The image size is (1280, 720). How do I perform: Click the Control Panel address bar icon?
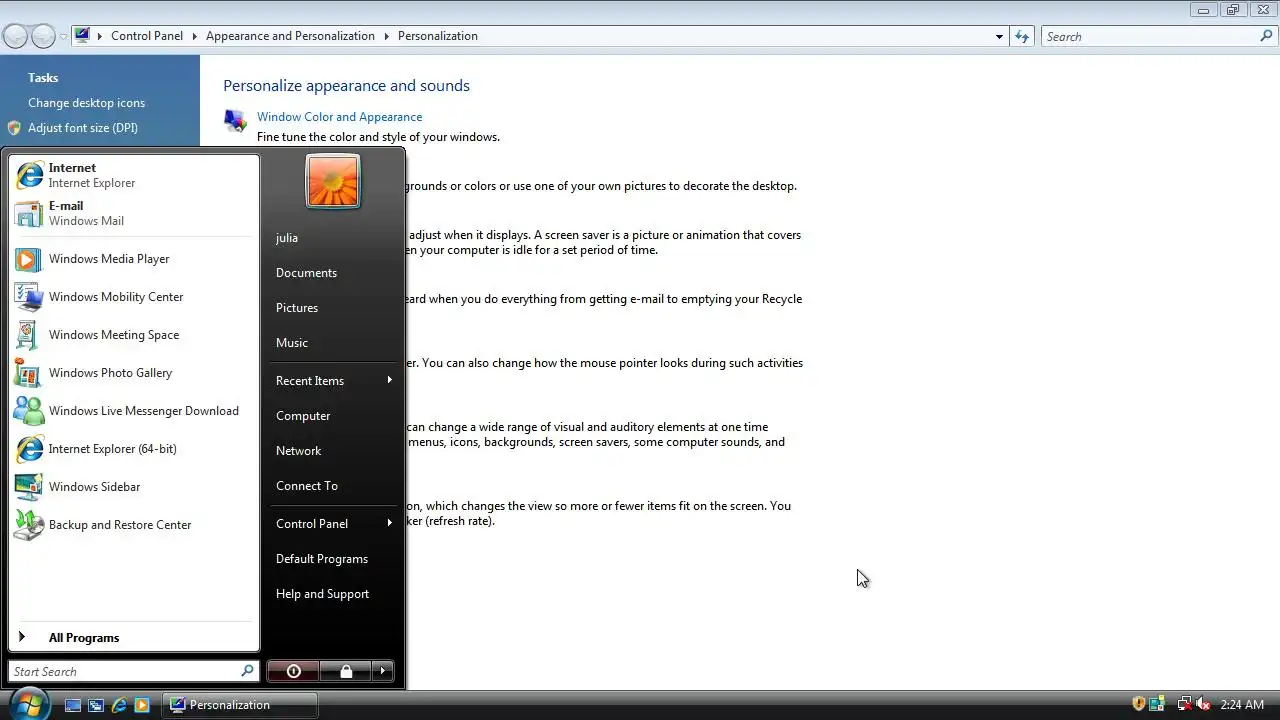click(82, 36)
